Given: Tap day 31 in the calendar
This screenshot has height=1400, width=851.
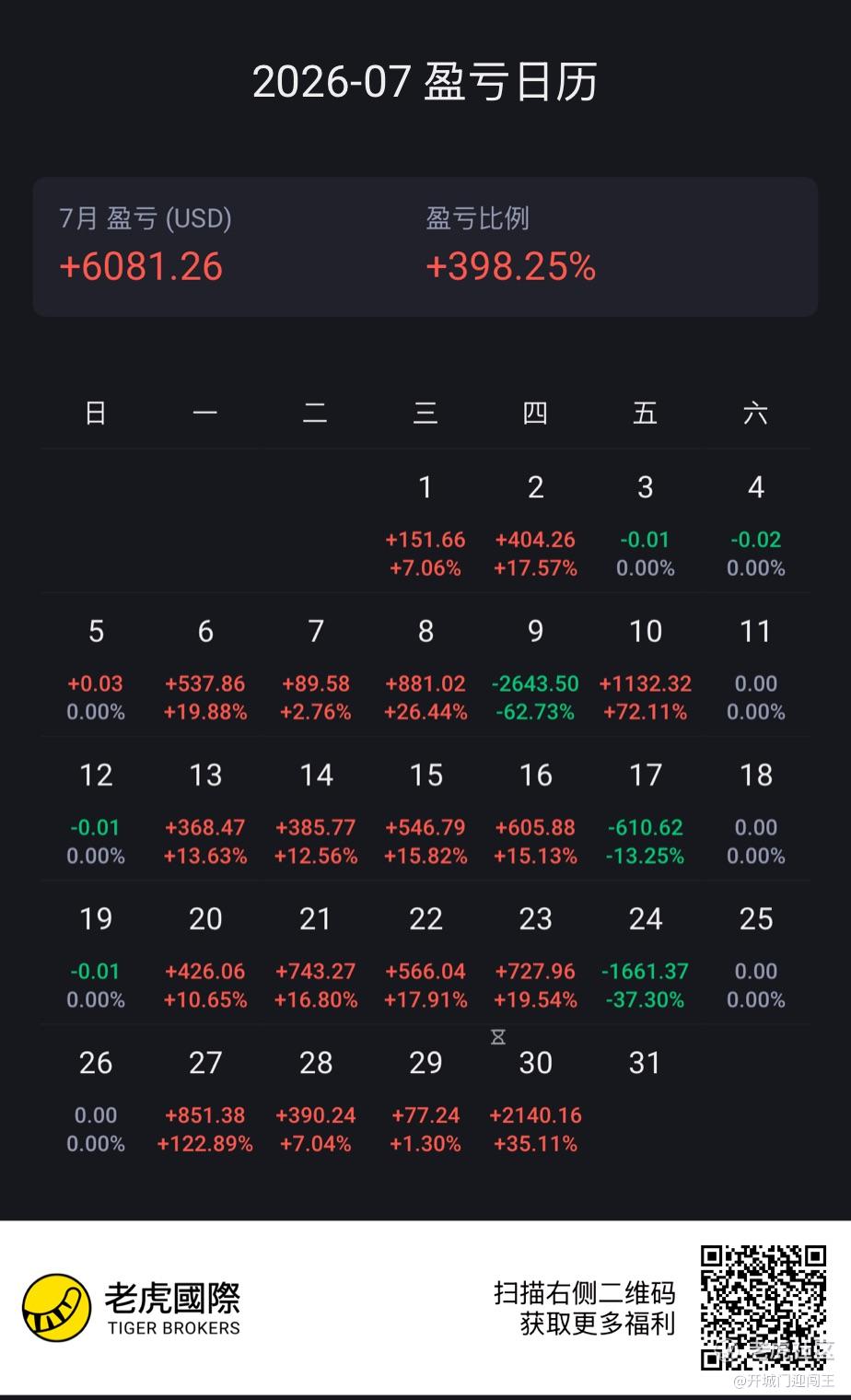Looking at the screenshot, I should [x=645, y=1063].
